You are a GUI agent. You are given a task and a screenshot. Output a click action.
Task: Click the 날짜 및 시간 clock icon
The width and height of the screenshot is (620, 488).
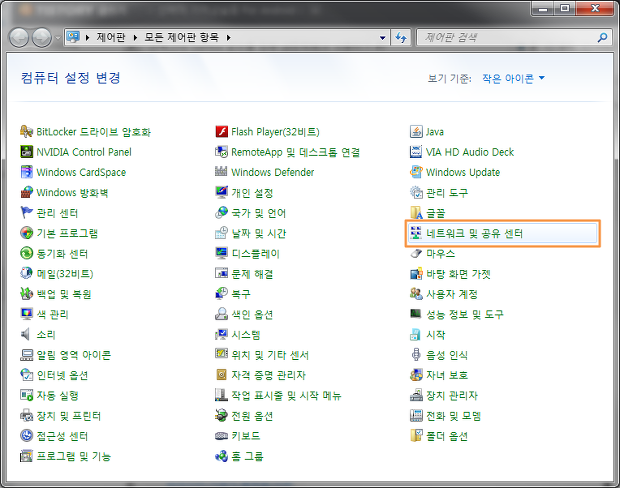click(221, 233)
